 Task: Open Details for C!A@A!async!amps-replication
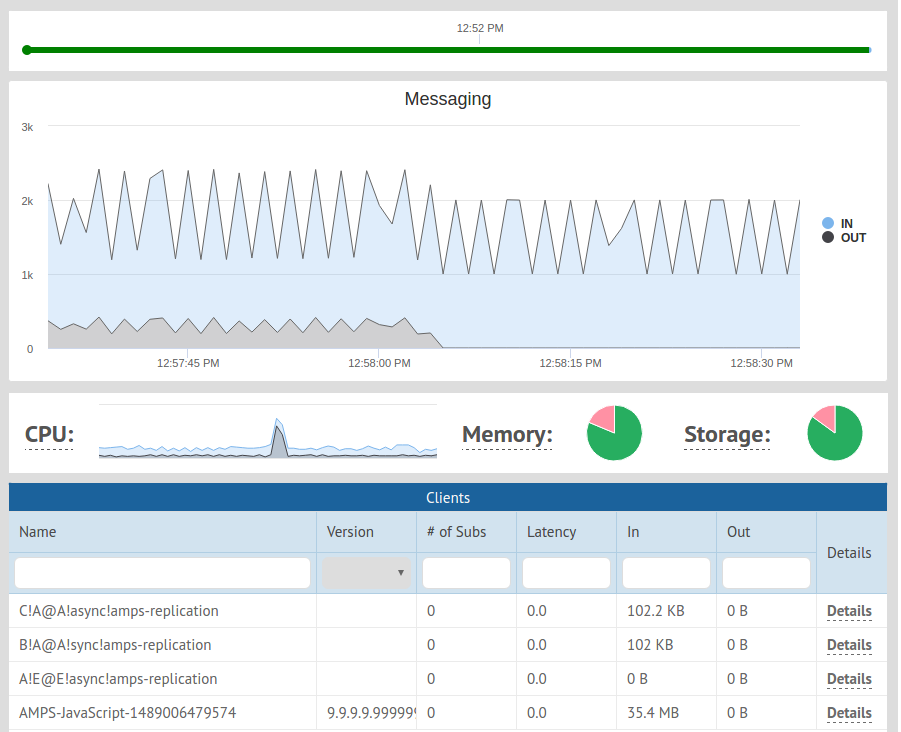(849, 611)
